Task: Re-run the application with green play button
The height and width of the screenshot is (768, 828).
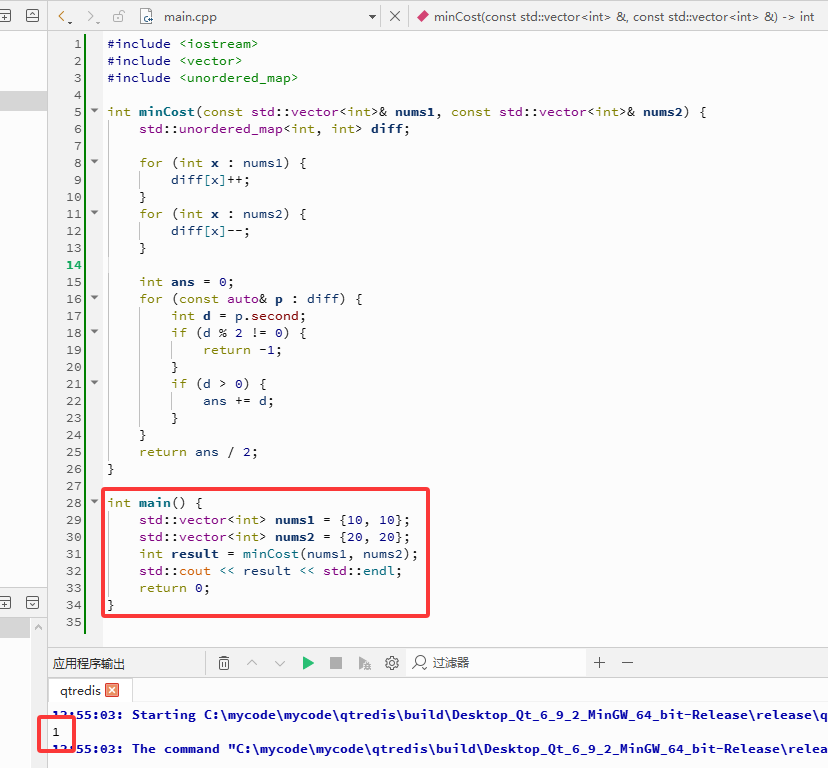Action: [308, 663]
